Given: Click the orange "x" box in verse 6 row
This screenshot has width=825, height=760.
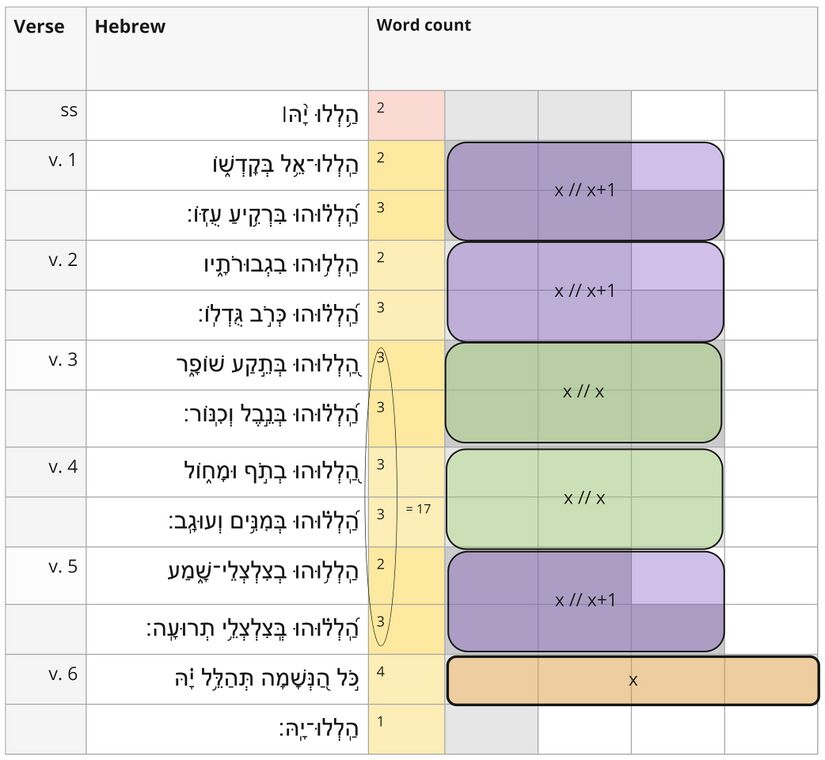Looking at the screenshot, I should pos(632,680).
